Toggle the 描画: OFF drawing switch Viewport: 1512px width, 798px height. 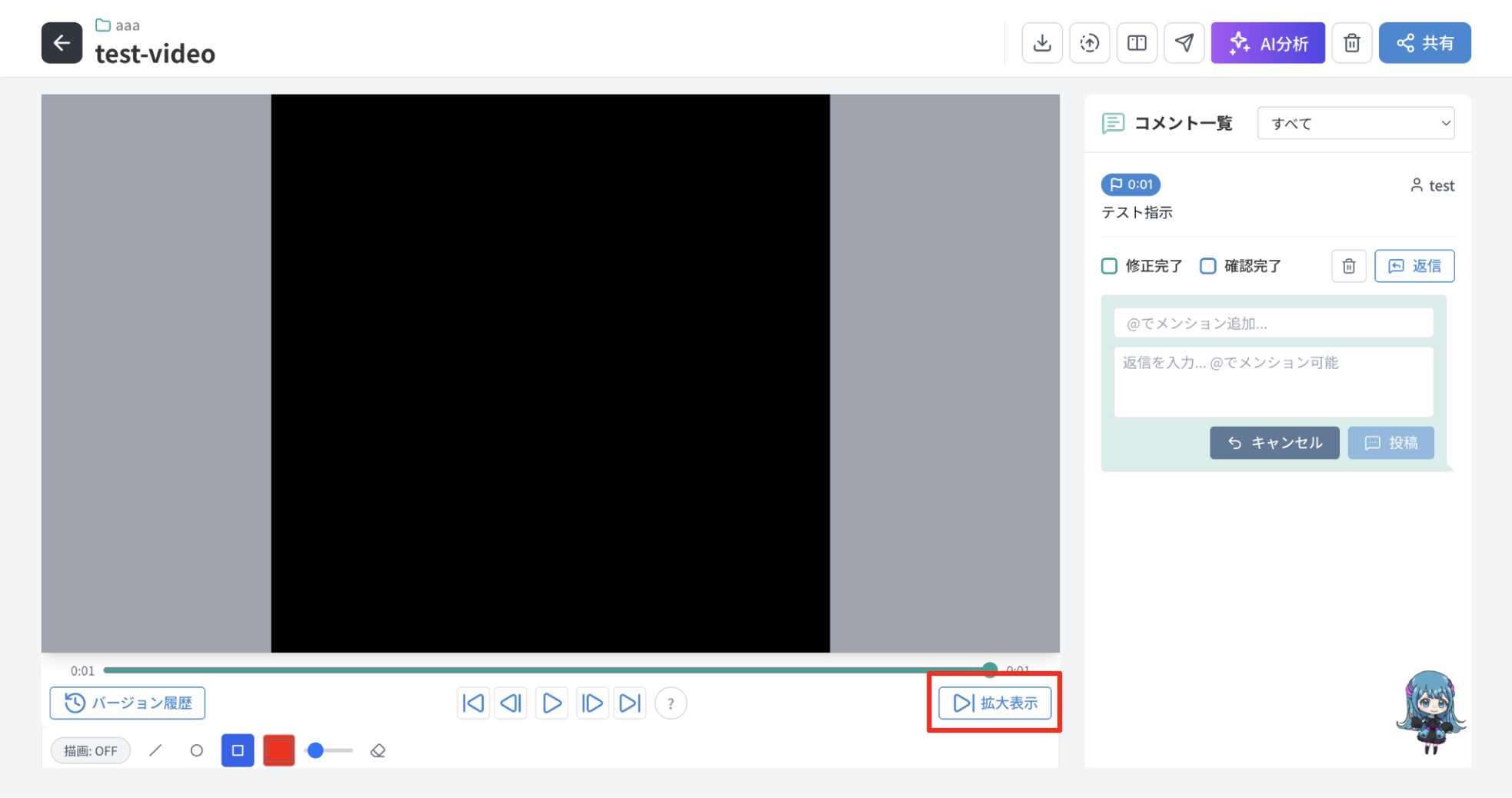tap(91, 750)
